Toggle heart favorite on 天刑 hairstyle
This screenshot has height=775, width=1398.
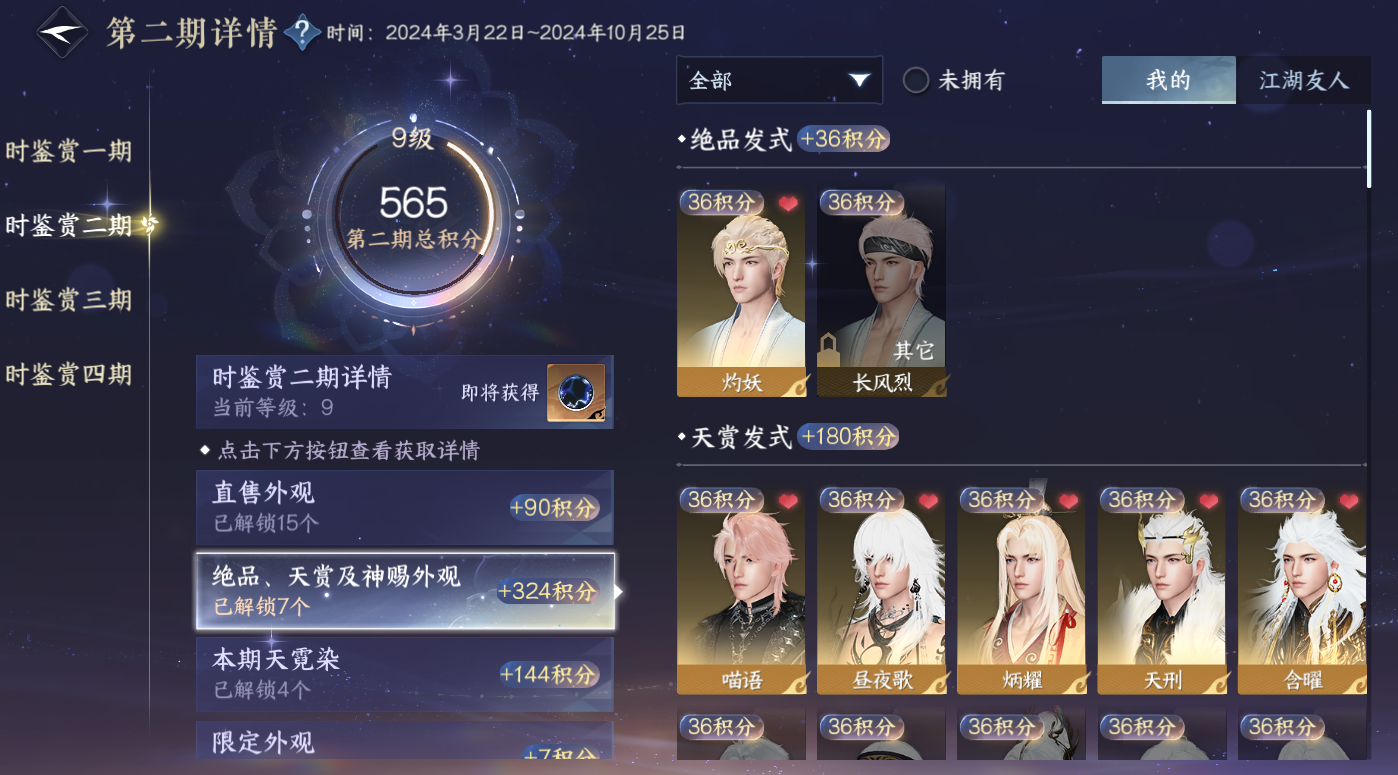1208,501
